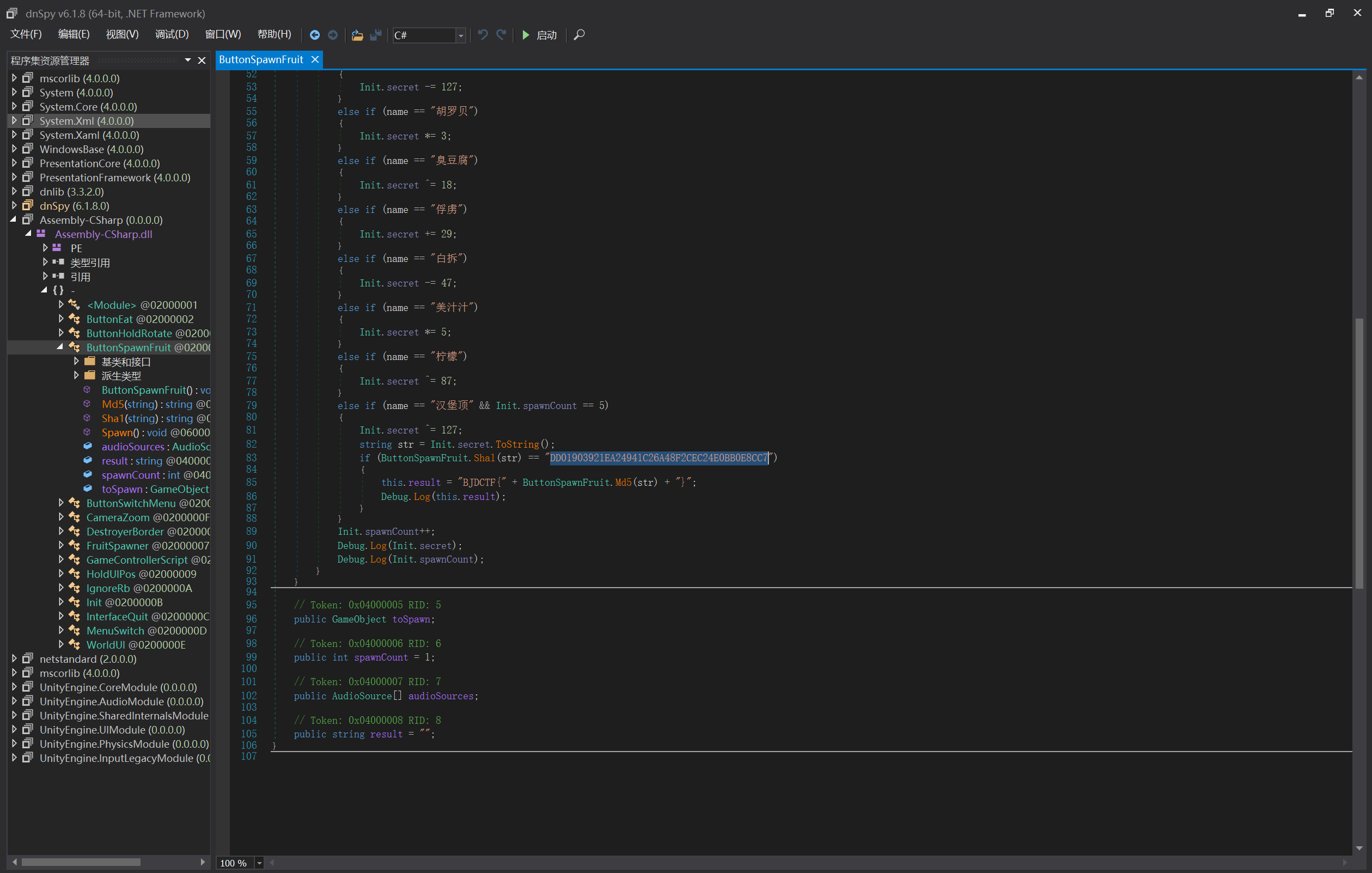This screenshot has height=873, width=1372.
Task: Click the navigate back arrow icon
Action: (314, 35)
